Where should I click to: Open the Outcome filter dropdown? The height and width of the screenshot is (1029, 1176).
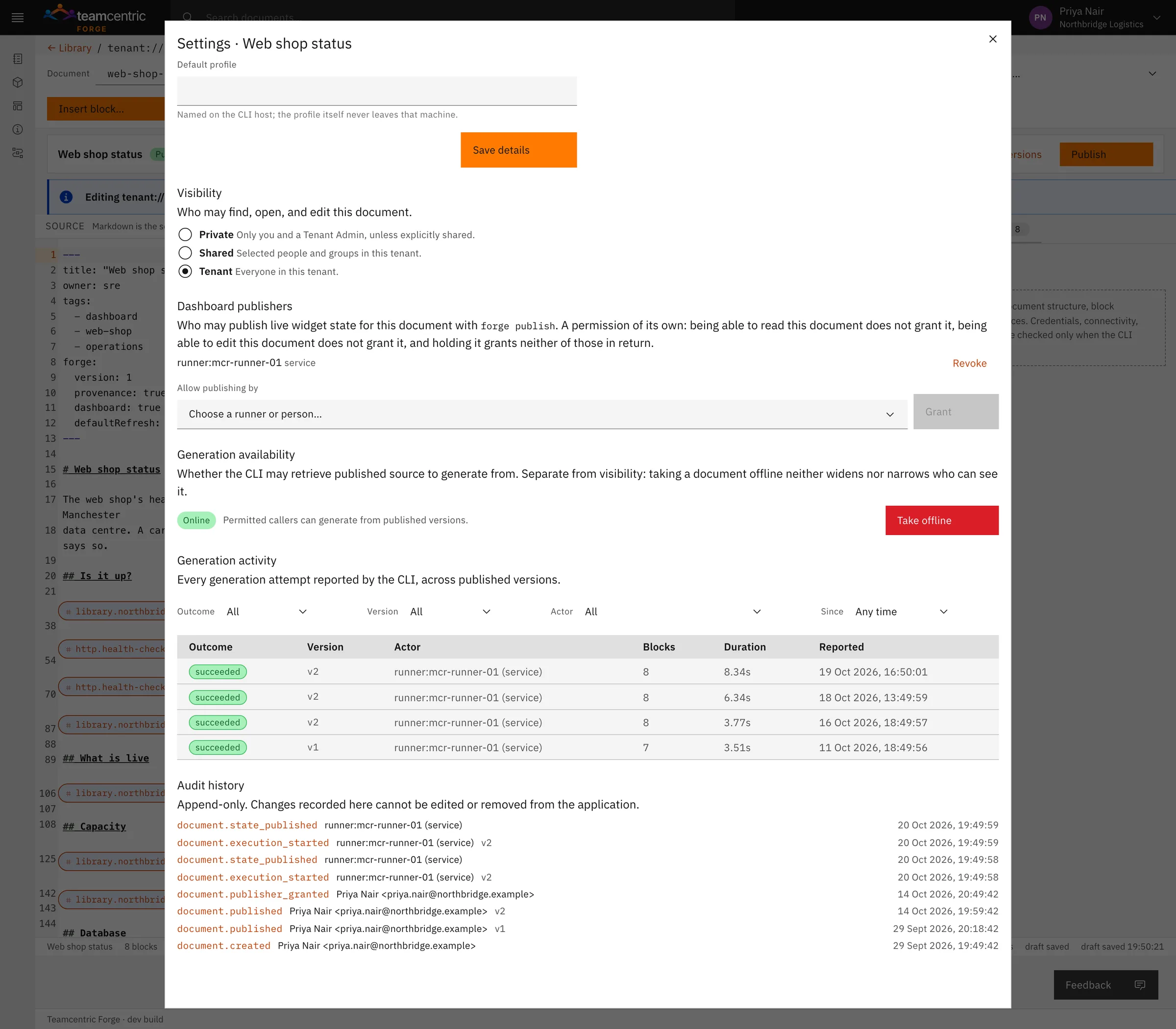coord(267,612)
